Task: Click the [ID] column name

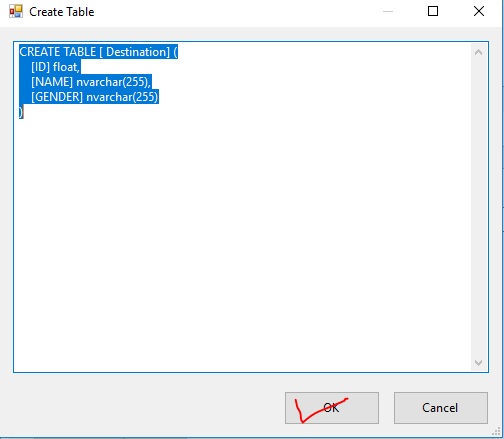Action: tap(40, 67)
